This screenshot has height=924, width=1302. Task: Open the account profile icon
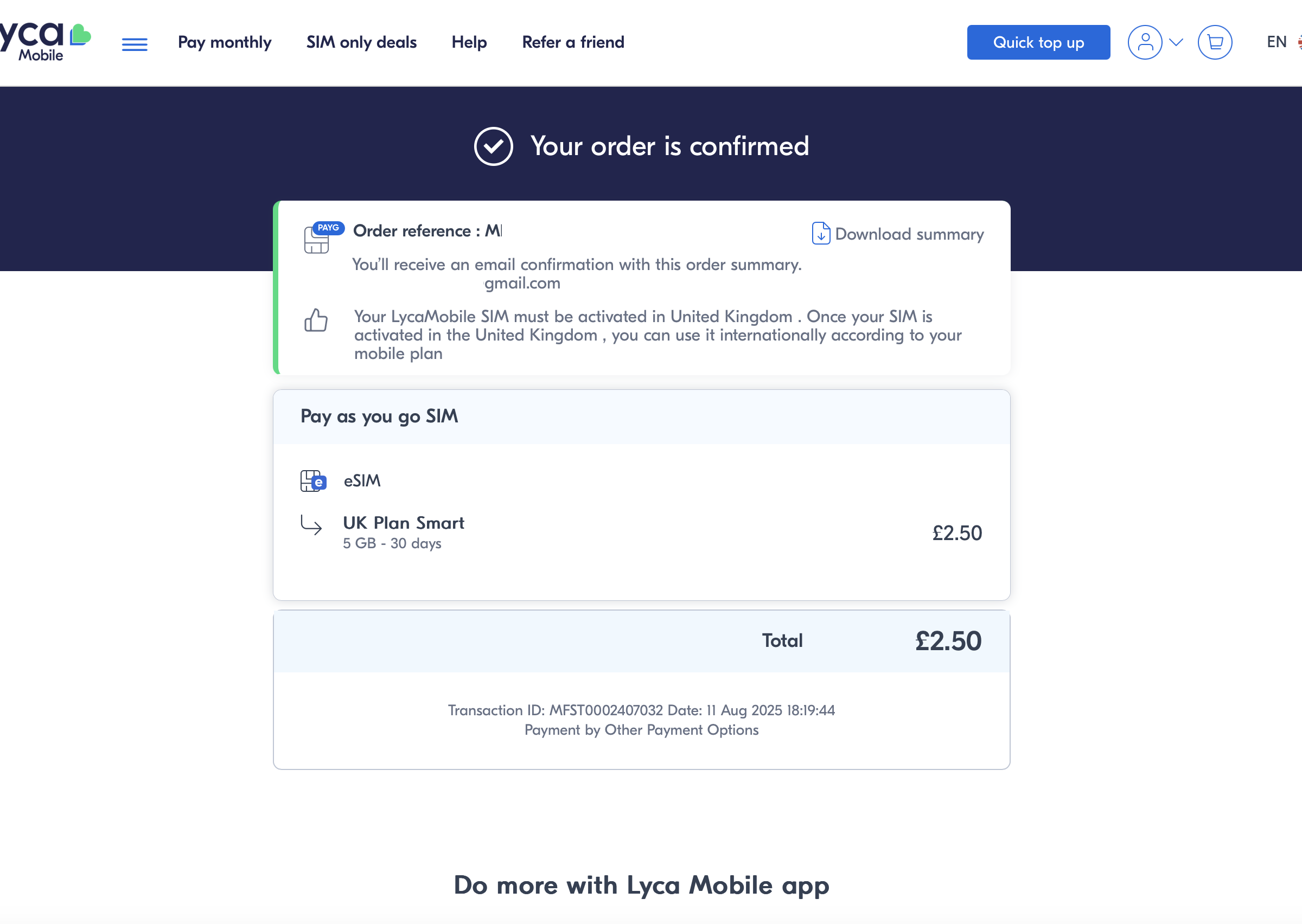(x=1145, y=42)
